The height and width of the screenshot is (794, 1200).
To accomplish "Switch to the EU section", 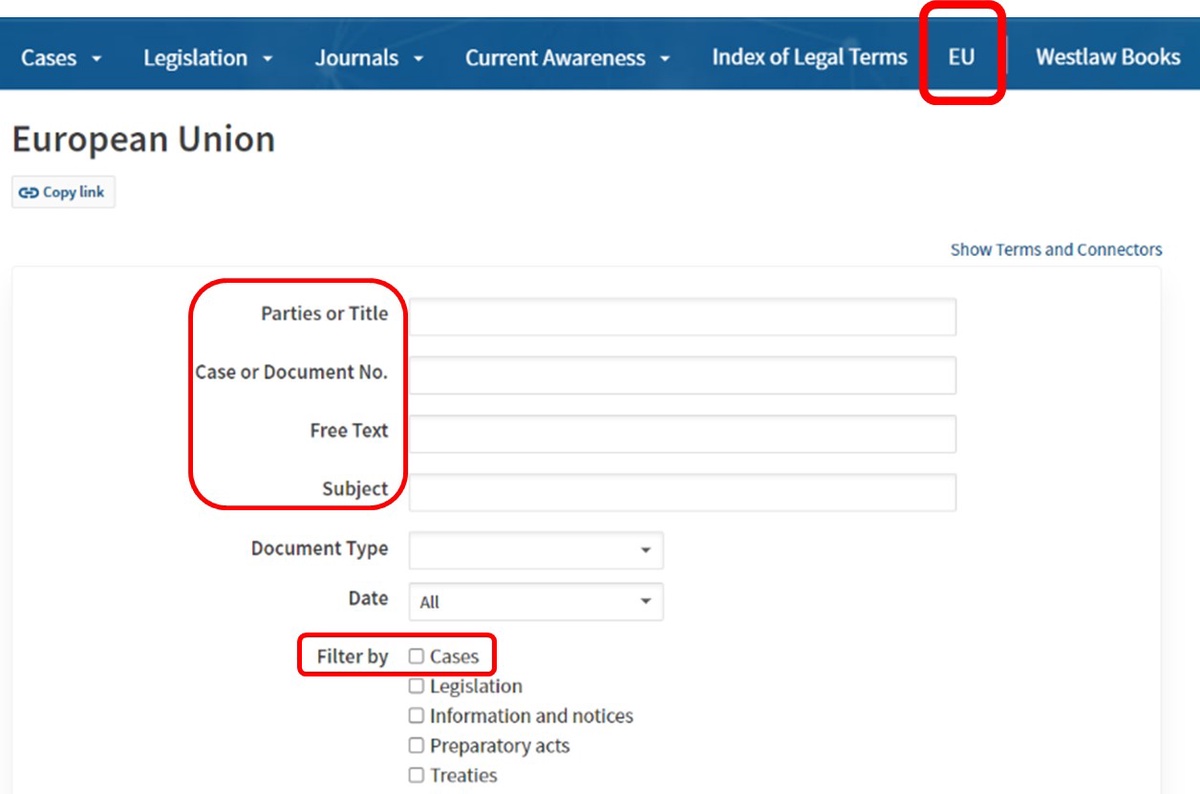I will click(960, 57).
